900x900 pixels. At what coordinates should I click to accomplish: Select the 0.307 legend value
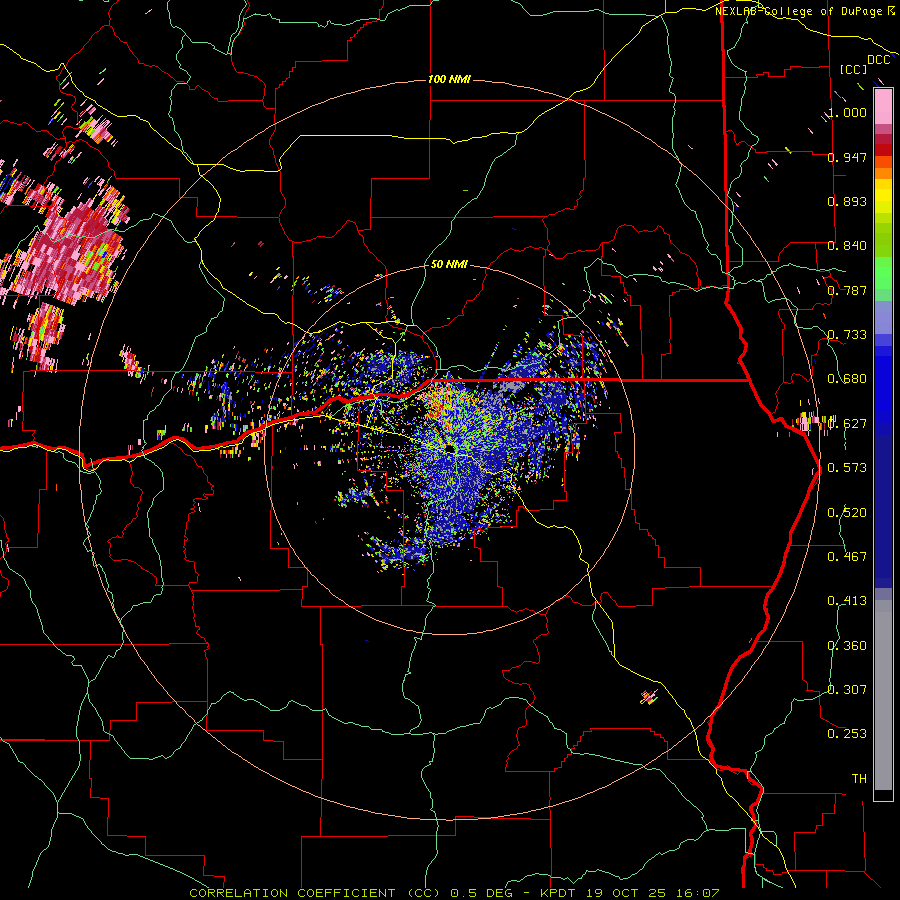pyautogui.click(x=847, y=690)
